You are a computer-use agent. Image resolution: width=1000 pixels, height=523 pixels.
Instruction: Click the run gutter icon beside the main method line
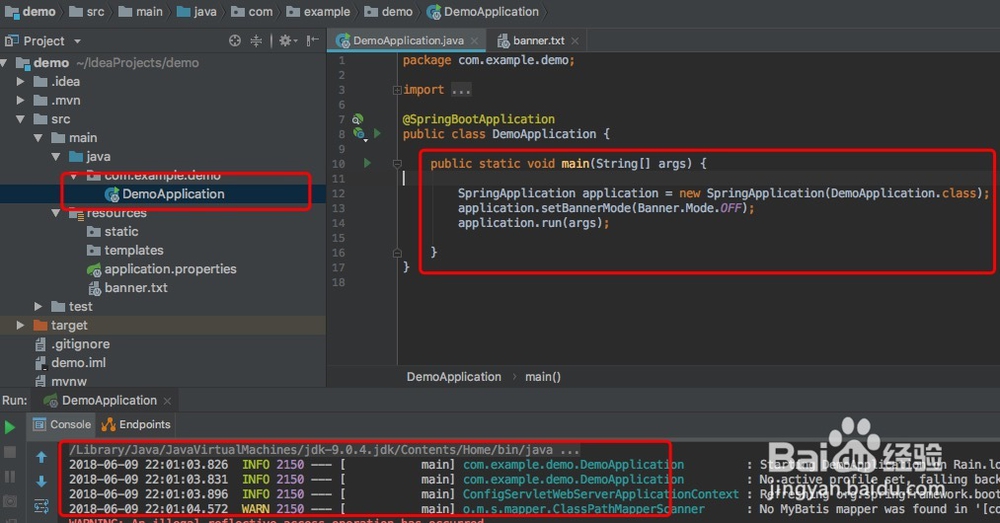(367, 163)
